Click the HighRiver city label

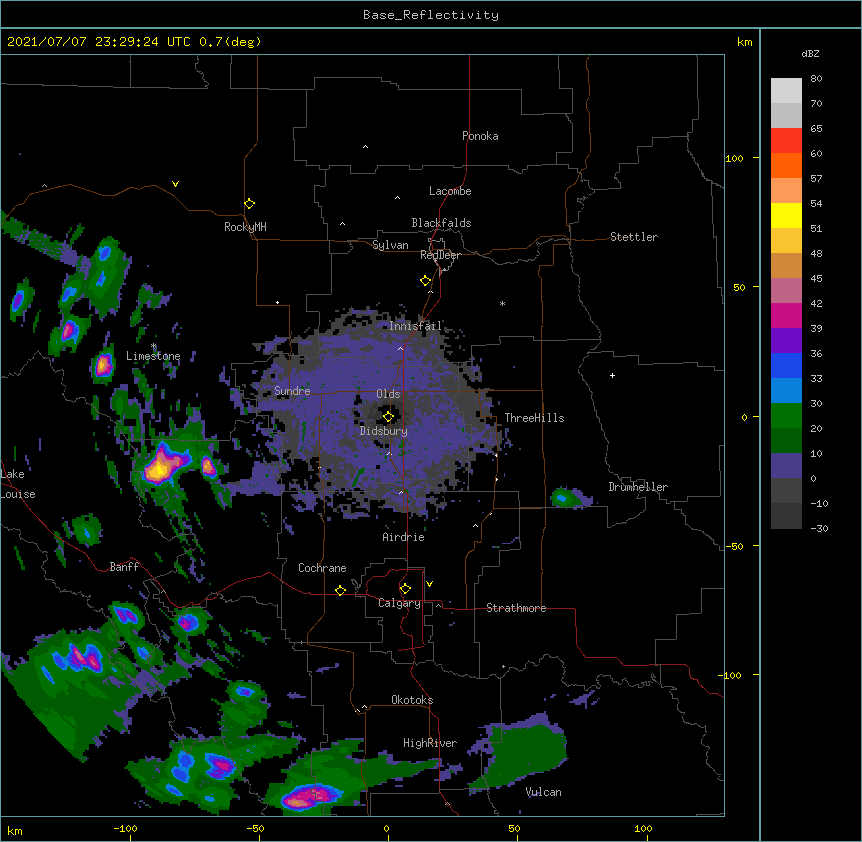430,743
